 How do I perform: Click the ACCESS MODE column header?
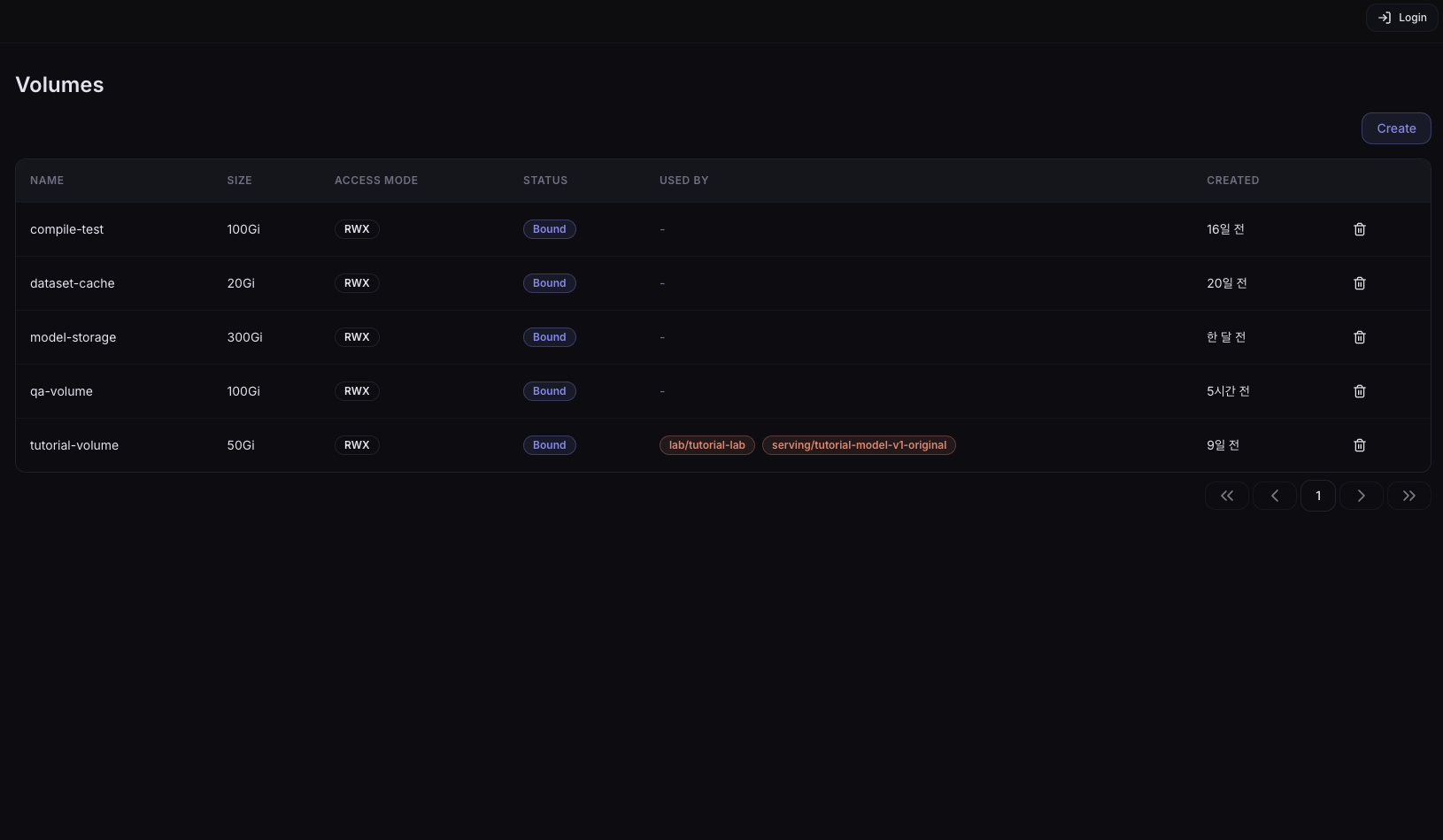pyautogui.click(x=376, y=181)
